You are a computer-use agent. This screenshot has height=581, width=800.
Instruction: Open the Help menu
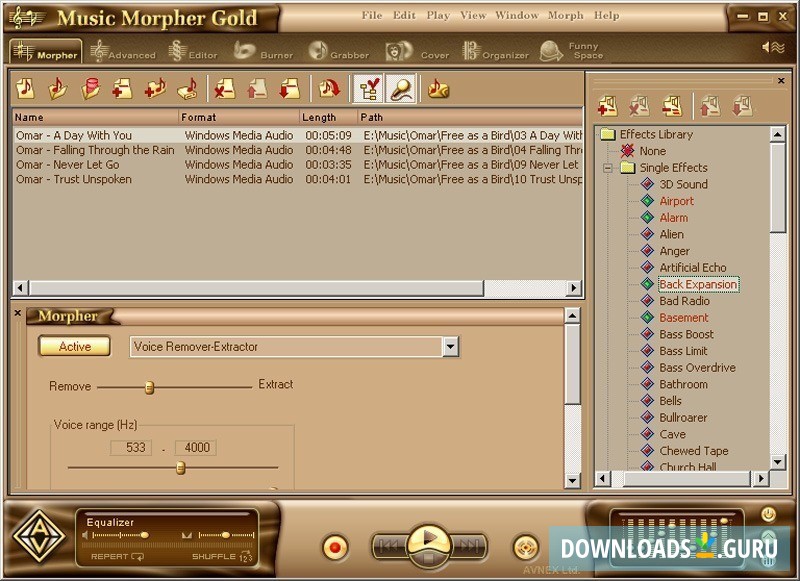click(x=606, y=15)
